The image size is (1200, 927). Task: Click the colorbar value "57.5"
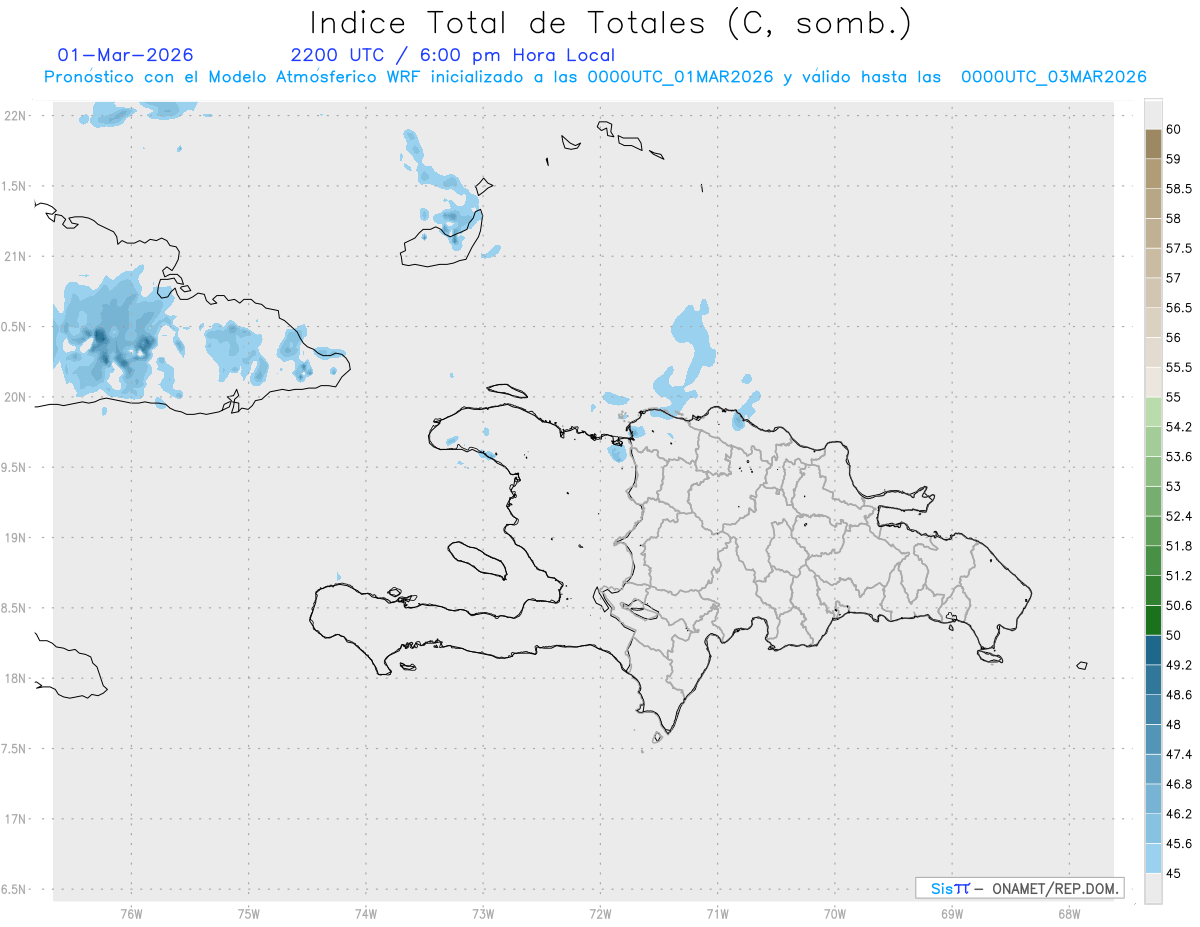click(x=1179, y=249)
